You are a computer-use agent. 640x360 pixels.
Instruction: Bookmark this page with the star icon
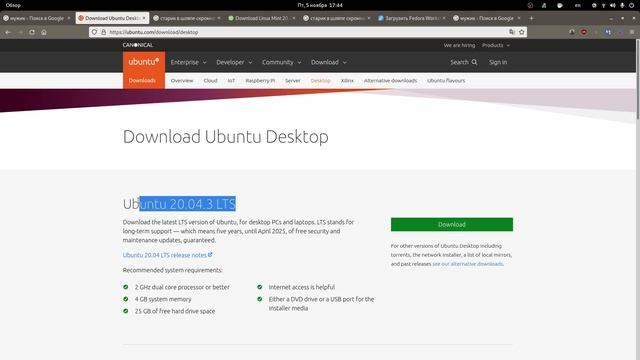[x=522, y=32]
